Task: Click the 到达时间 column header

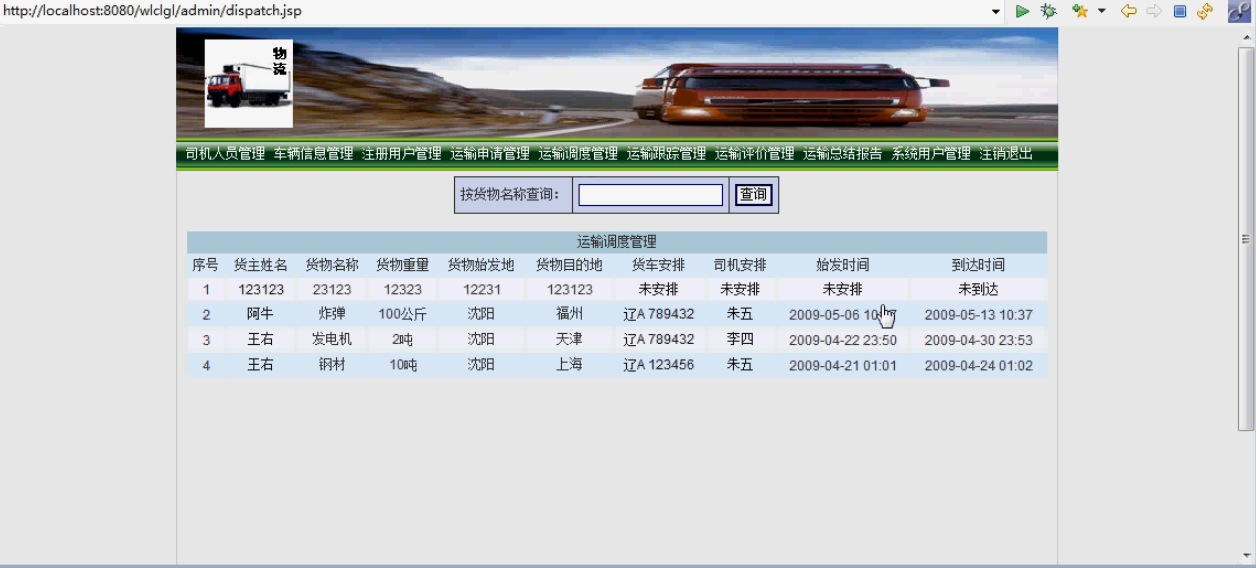Action: [x=978, y=265]
